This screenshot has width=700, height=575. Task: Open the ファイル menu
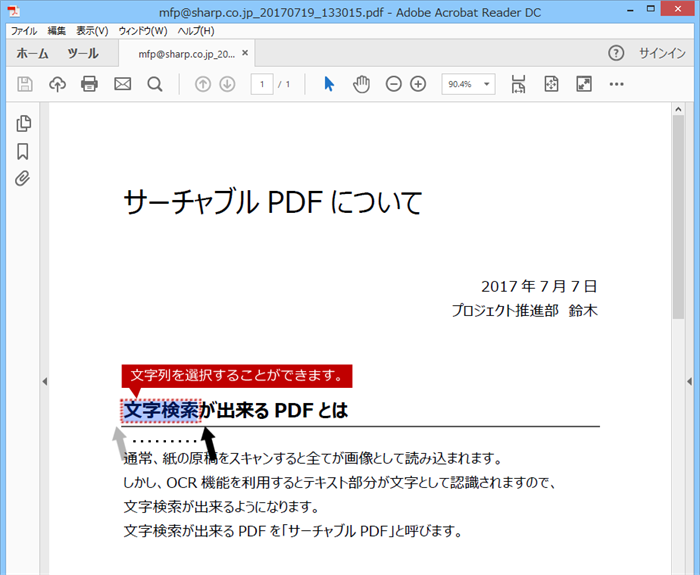pos(24,31)
